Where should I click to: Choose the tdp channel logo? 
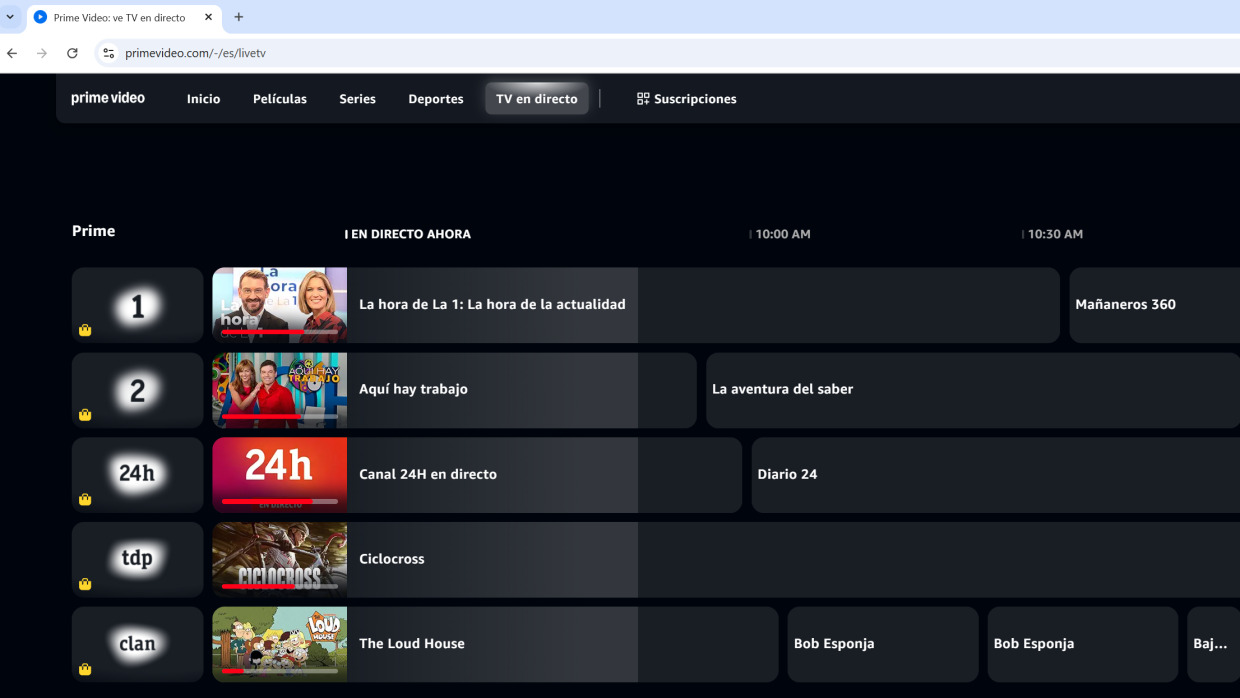[x=137, y=559]
